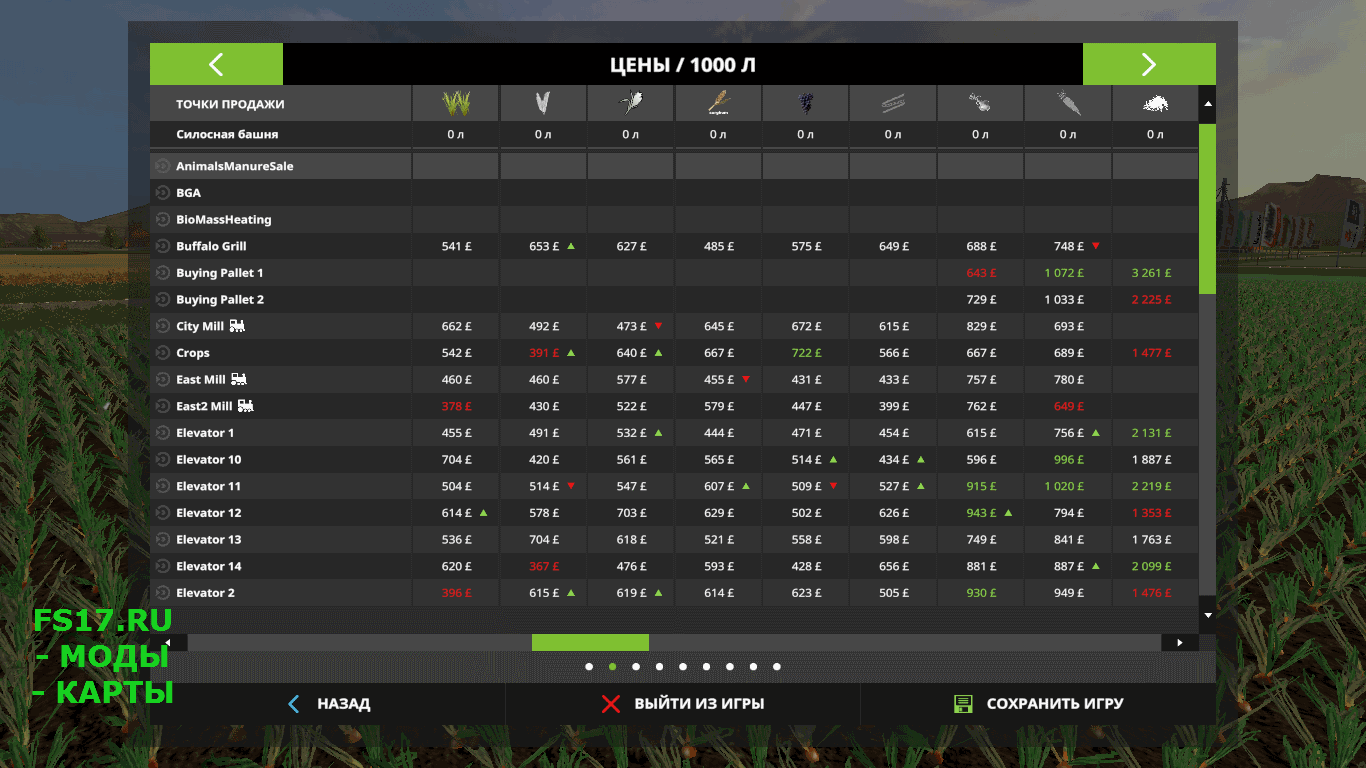The image size is (1366, 768).
Task: Select the fifth pagination dot
Action: pyautogui.click(x=683, y=667)
